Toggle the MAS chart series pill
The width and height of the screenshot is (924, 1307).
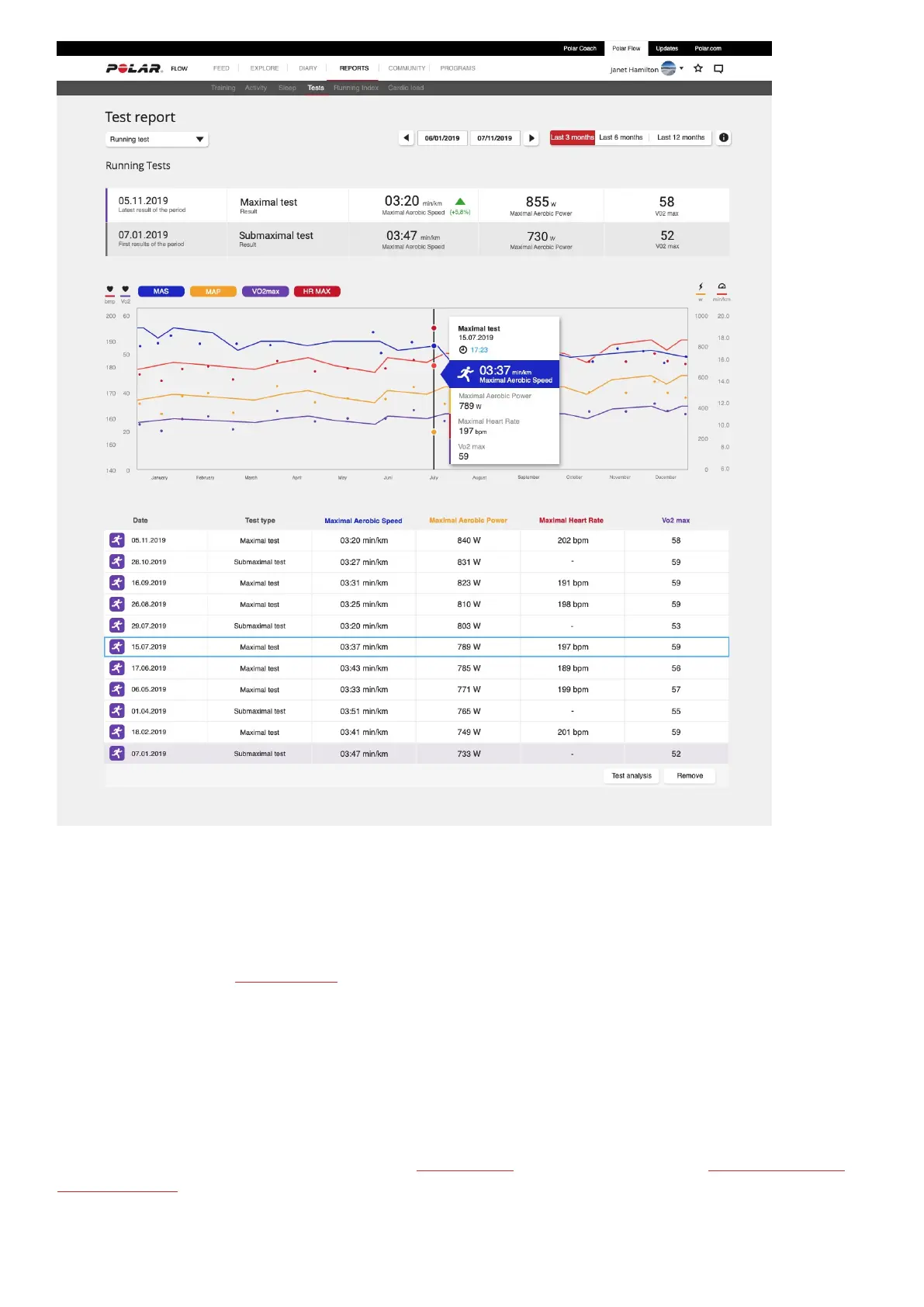pos(161,292)
